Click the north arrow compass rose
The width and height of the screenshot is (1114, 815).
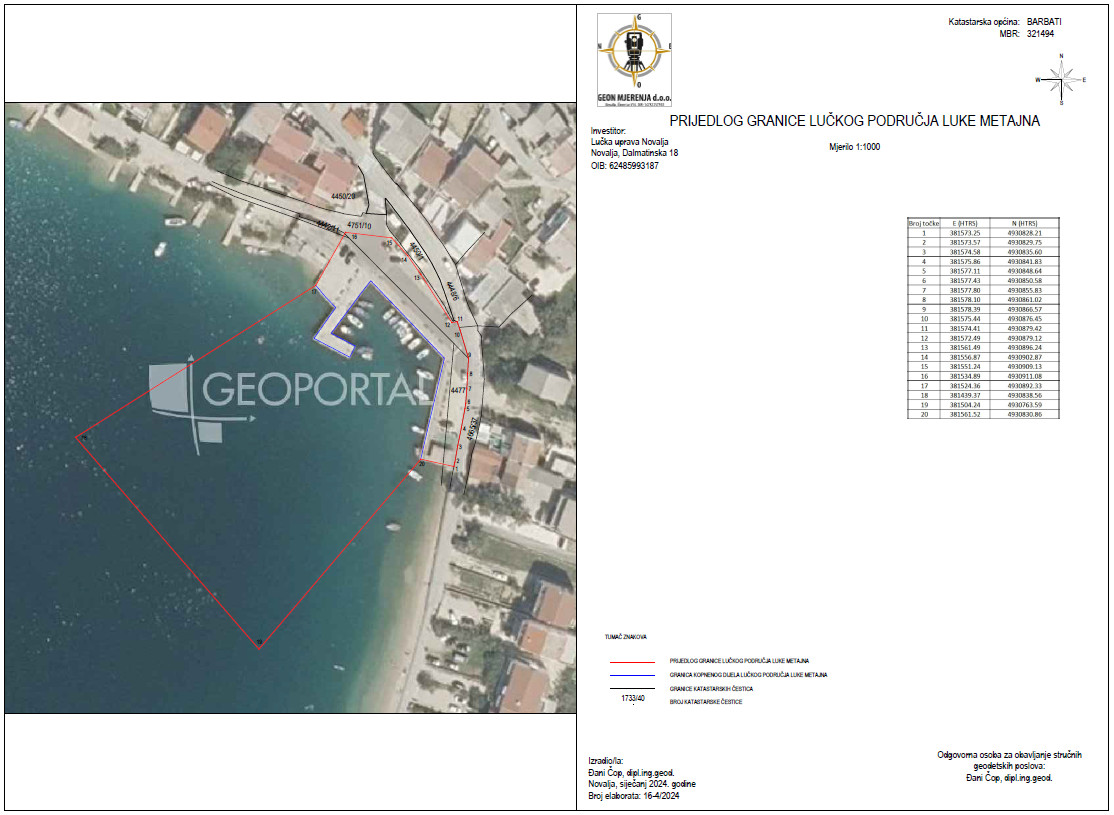click(x=1061, y=80)
